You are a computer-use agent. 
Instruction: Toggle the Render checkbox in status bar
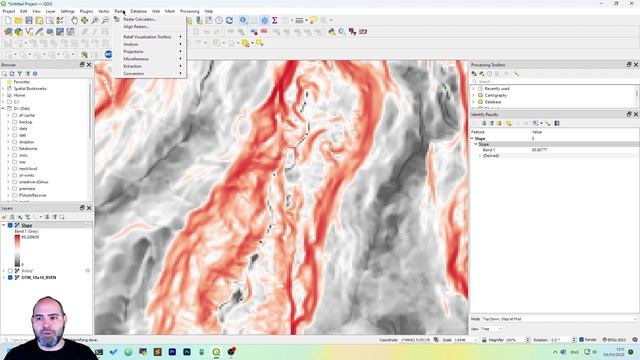click(582, 340)
